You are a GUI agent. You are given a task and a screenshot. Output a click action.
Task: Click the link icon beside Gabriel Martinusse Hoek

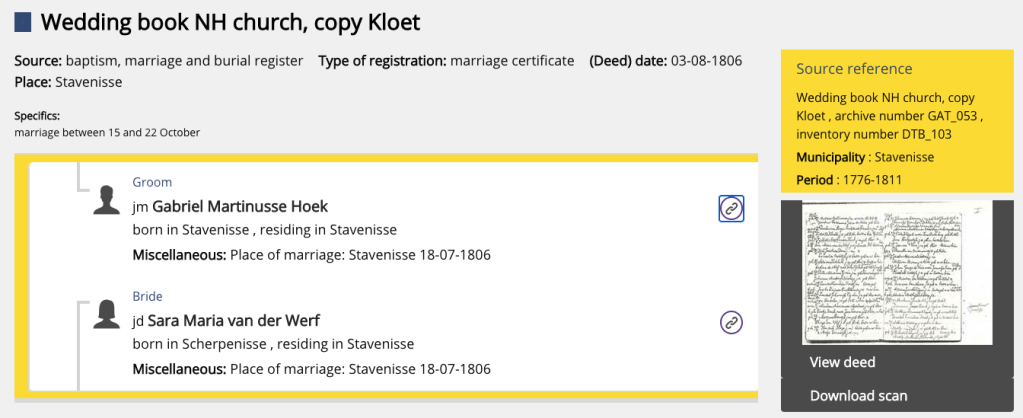pos(731,208)
